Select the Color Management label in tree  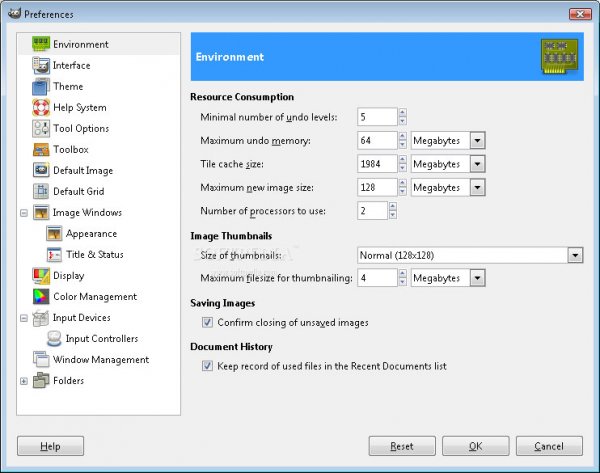point(95,297)
